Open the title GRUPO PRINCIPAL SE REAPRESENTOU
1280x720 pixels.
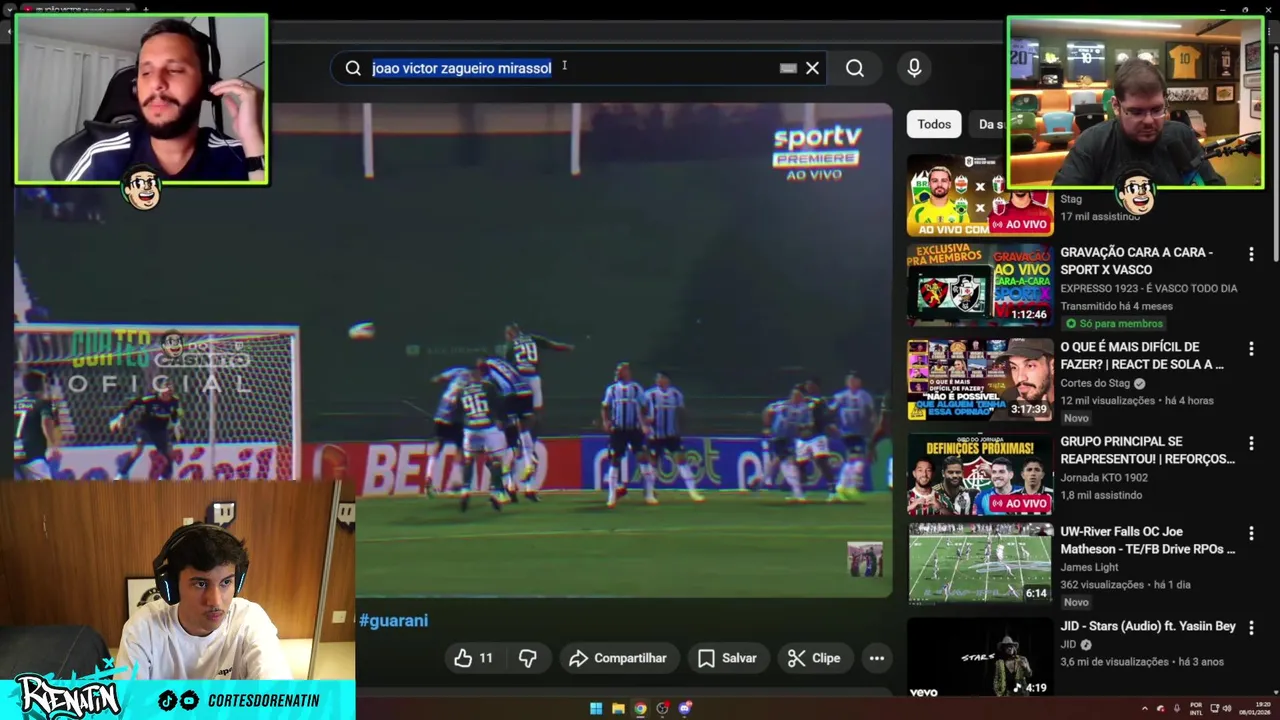(1147, 450)
